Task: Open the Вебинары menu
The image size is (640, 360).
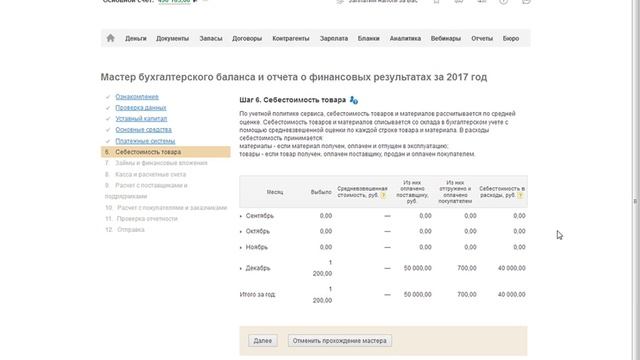Action: tap(446, 38)
